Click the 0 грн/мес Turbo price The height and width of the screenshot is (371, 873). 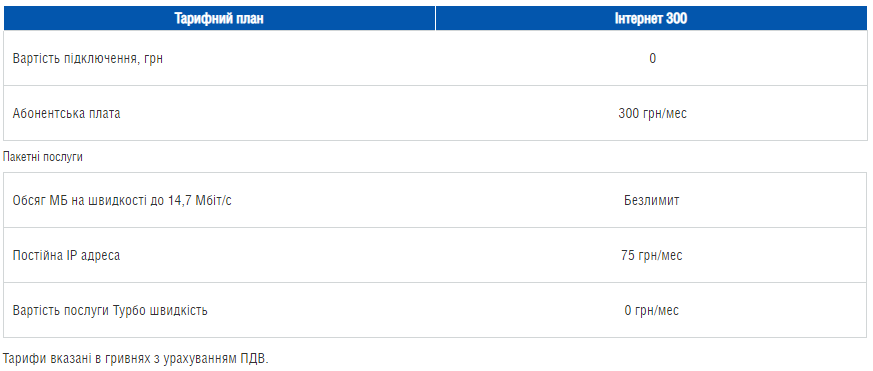pos(651,310)
